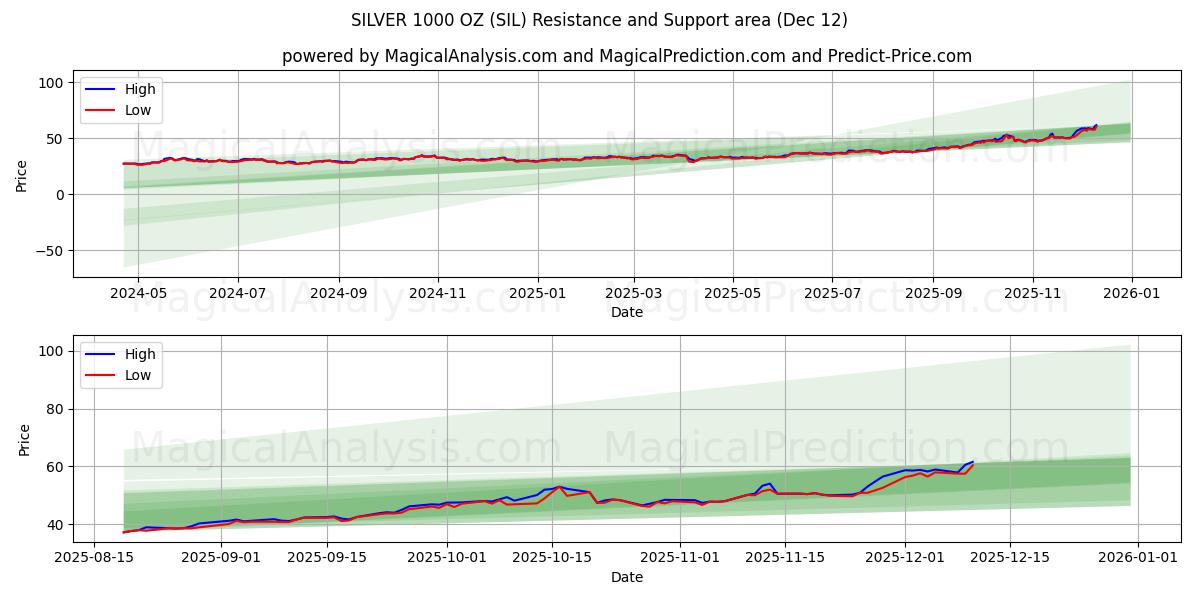
Task: Click the Date axis label on bottom chart
Action: (626, 577)
